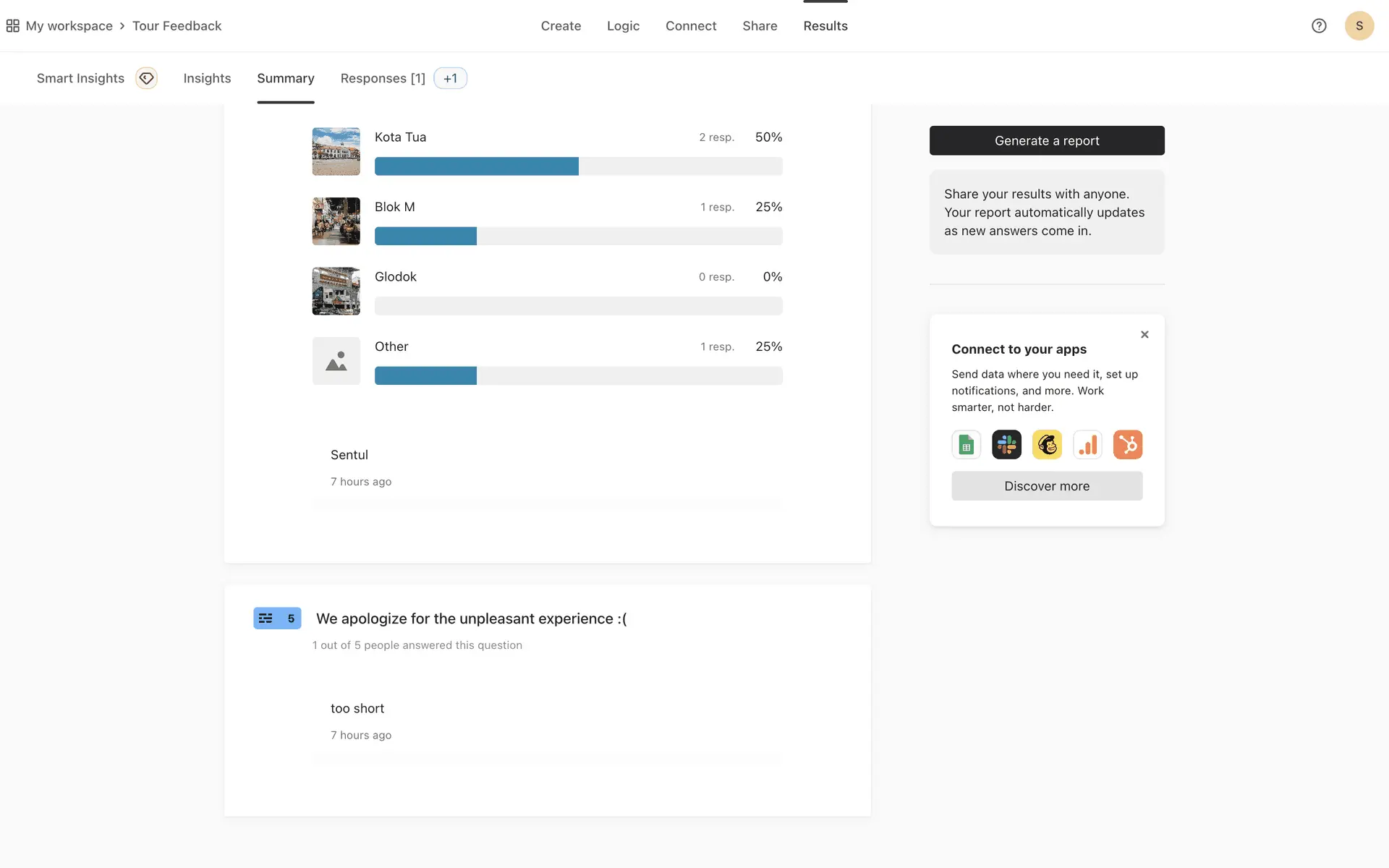Switch to the Insights tab
The width and height of the screenshot is (1389, 868).
pyautogui.click(x=207, y=78)
